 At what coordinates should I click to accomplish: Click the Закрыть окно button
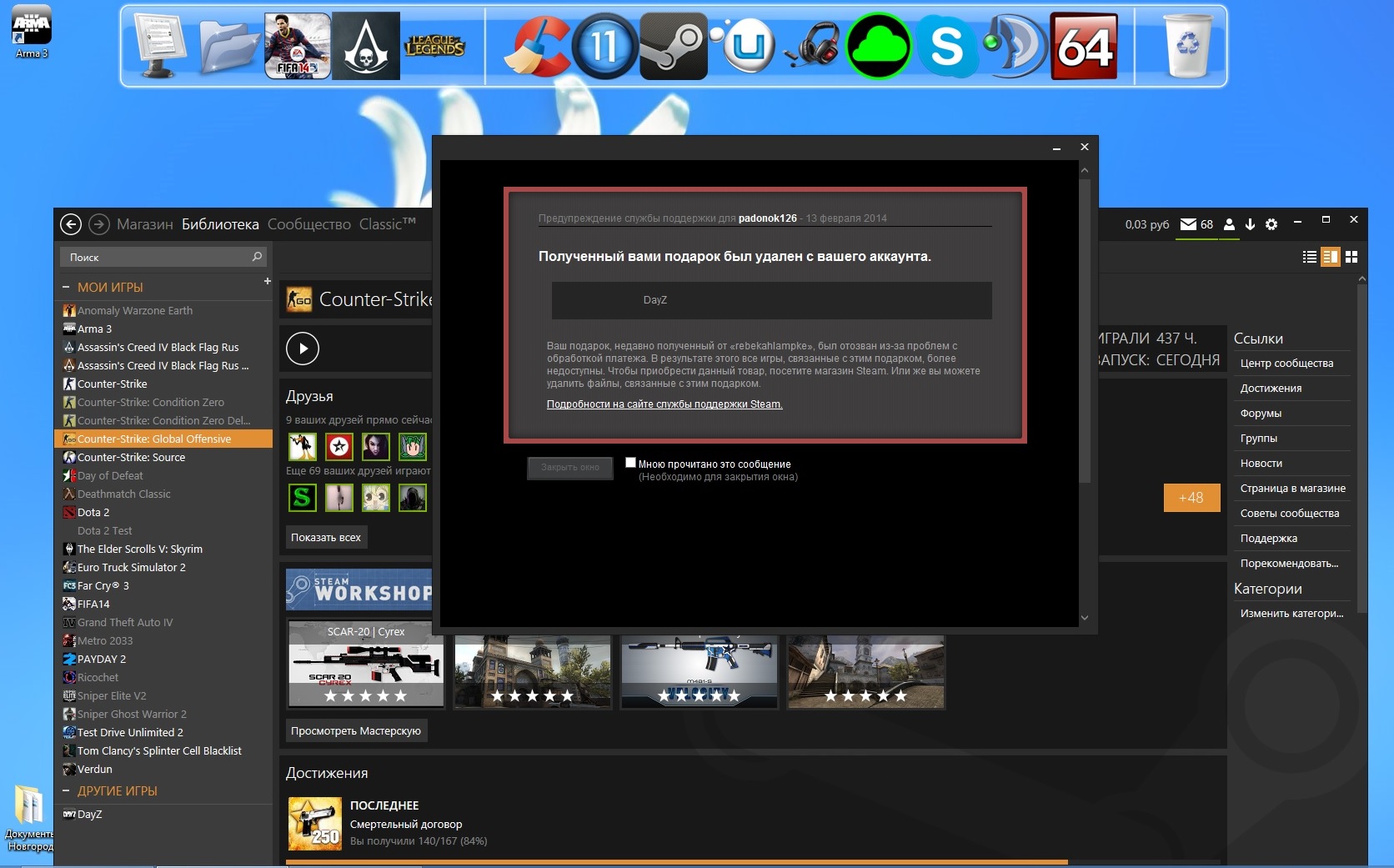[x=570, y=468]
